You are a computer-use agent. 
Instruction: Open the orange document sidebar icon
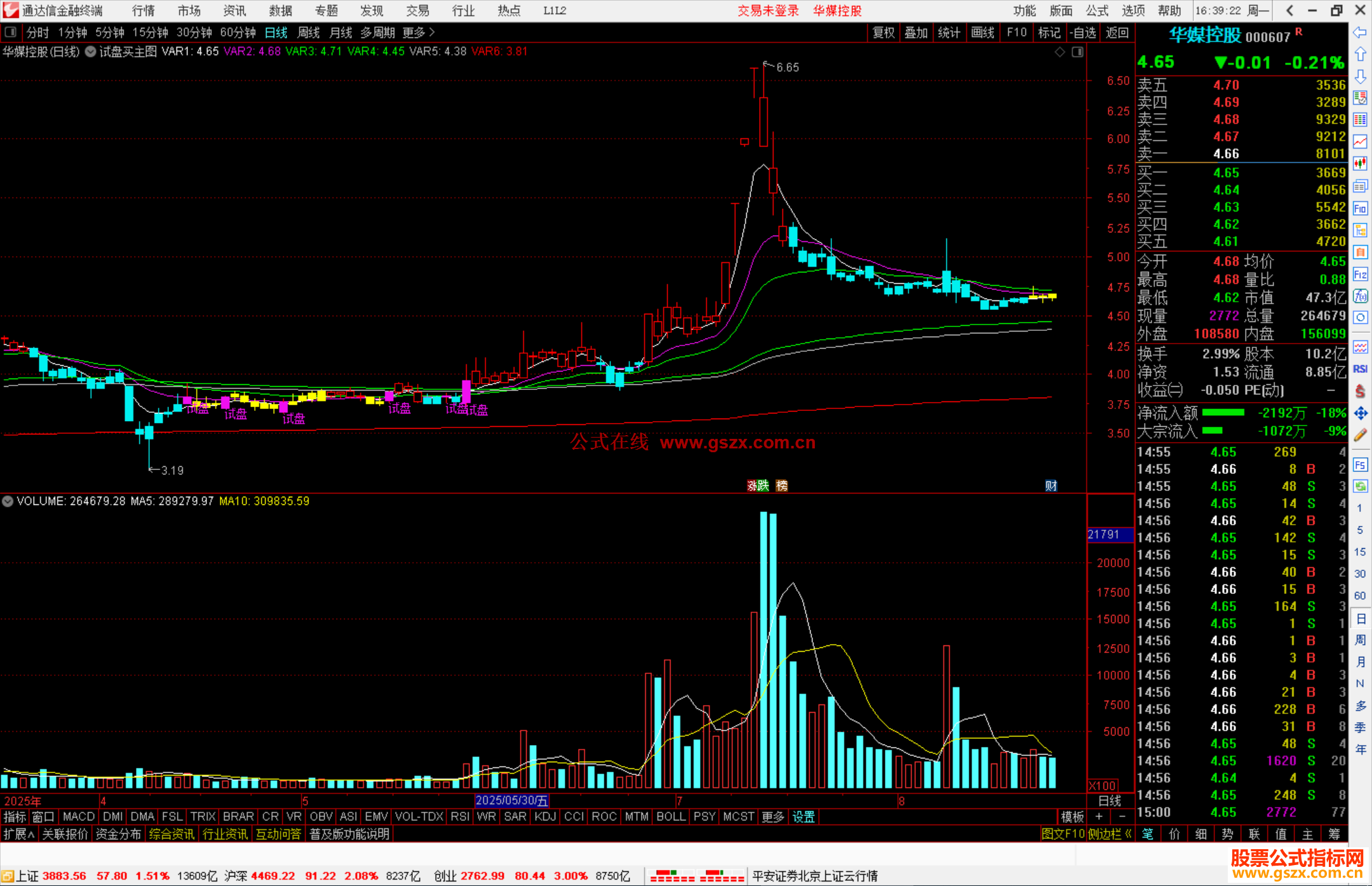[x=1360, y=252]
